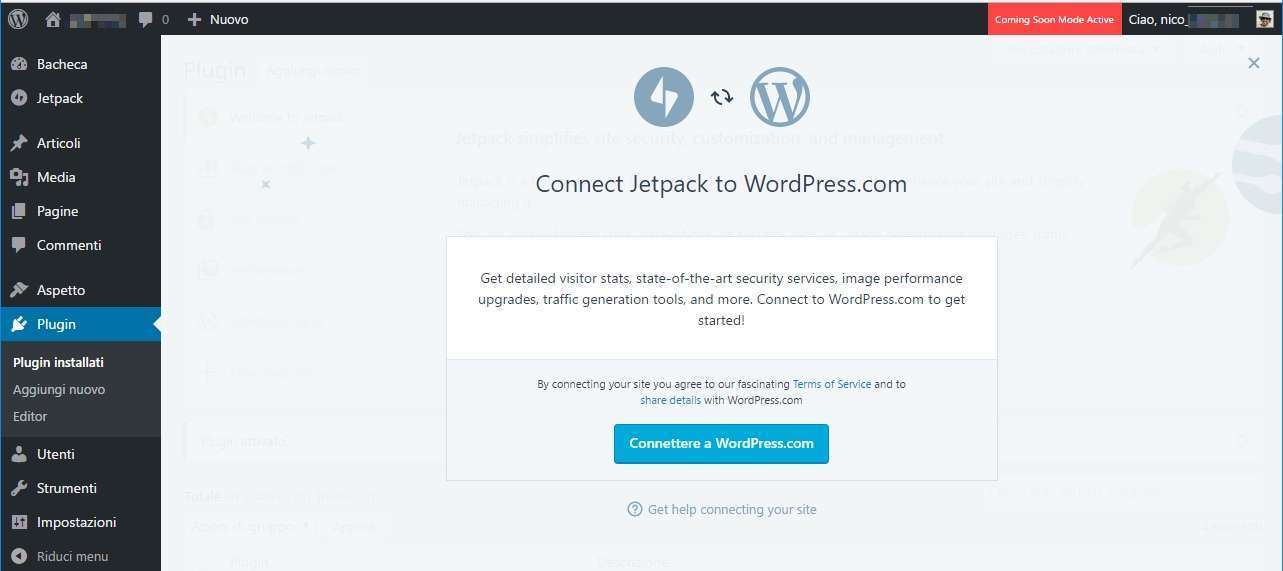
Task: Open Bacheca in the sidebar
Action: [62, 64]
